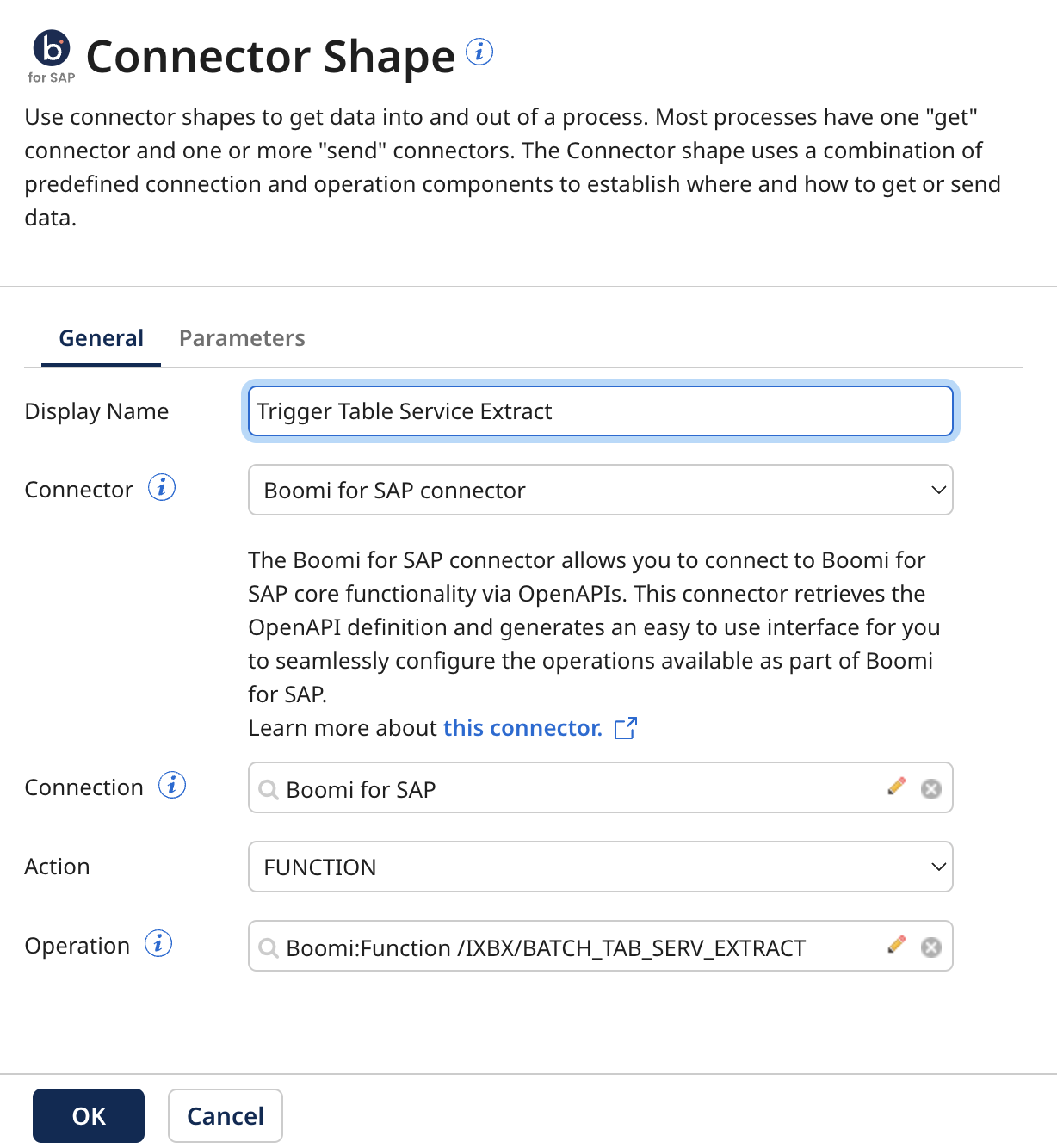Click the search icon inside the Connection field
Viewport: 1057px width, 1148px height.
click(268, 789)
